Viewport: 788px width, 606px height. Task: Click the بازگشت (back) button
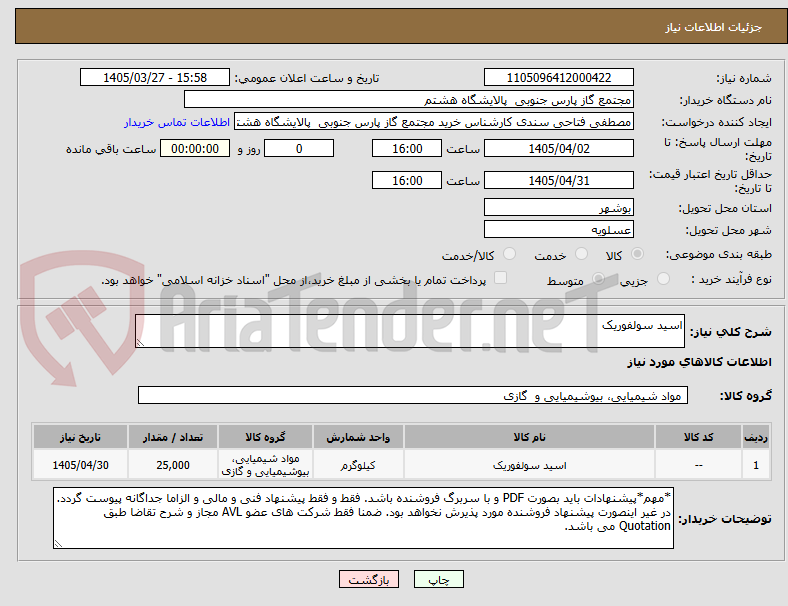click(369, 579)
